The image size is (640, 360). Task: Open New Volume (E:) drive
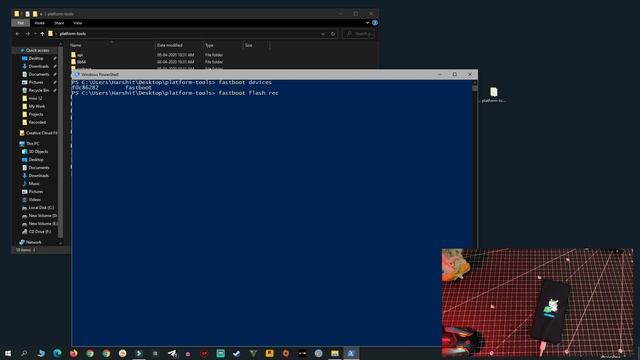tap(42, 224)
